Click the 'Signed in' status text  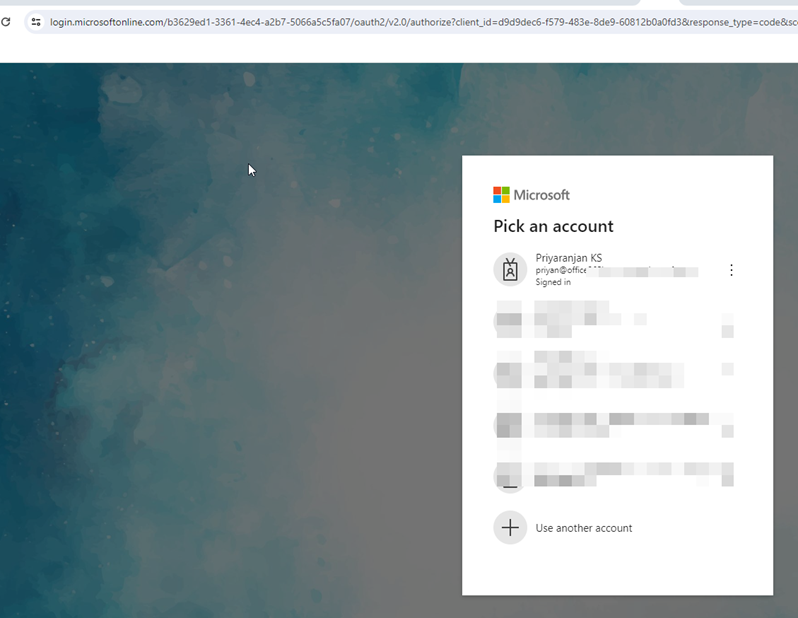tap(553, 282)
